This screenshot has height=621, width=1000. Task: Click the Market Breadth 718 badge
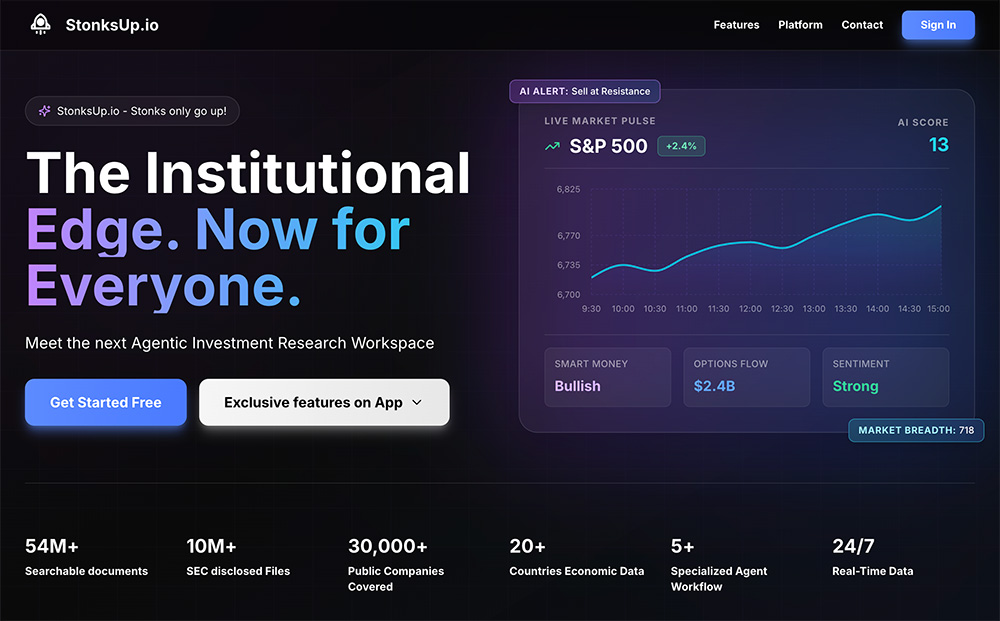point(916,430)
